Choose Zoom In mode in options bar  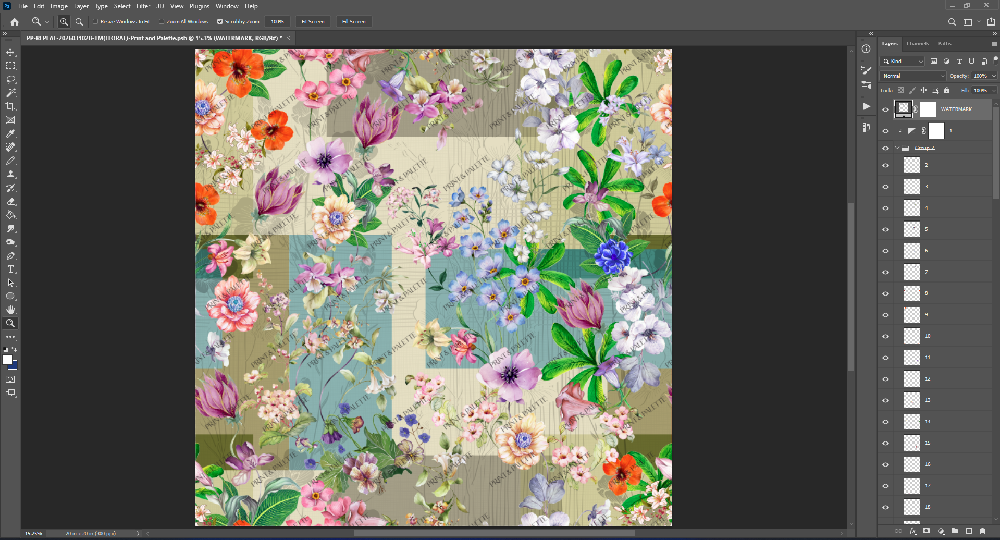click(64, 22)
